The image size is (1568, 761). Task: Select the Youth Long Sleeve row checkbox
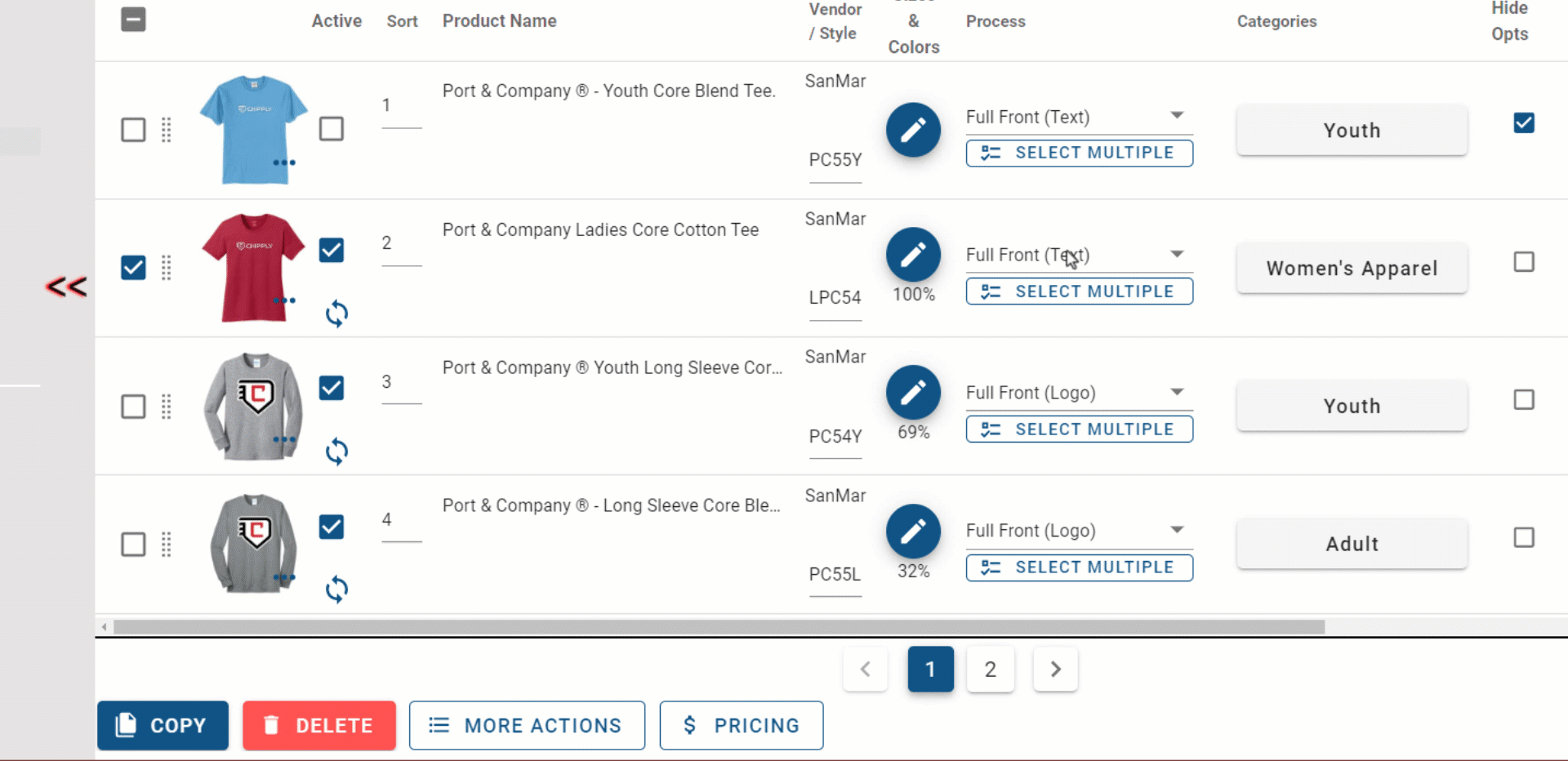tap(133, 407)
